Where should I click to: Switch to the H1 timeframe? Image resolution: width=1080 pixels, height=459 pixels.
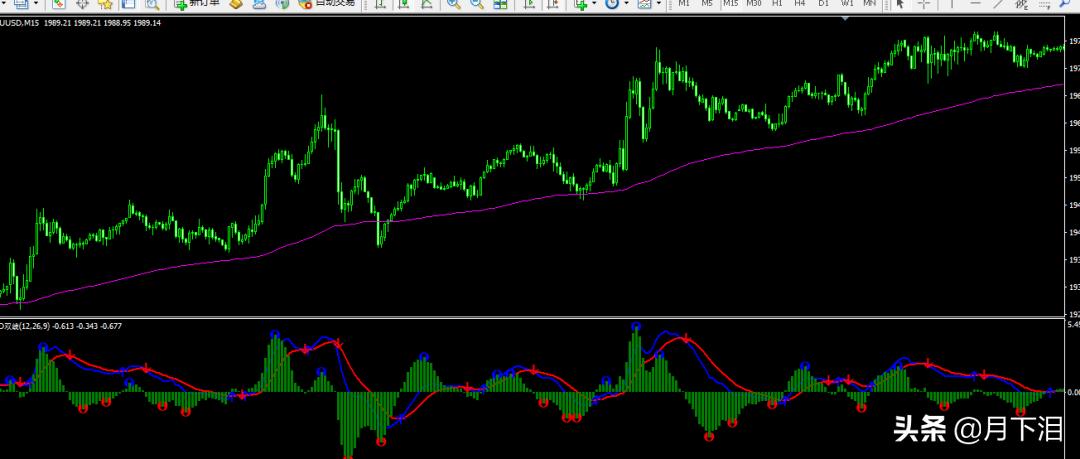tap(777, 4)
